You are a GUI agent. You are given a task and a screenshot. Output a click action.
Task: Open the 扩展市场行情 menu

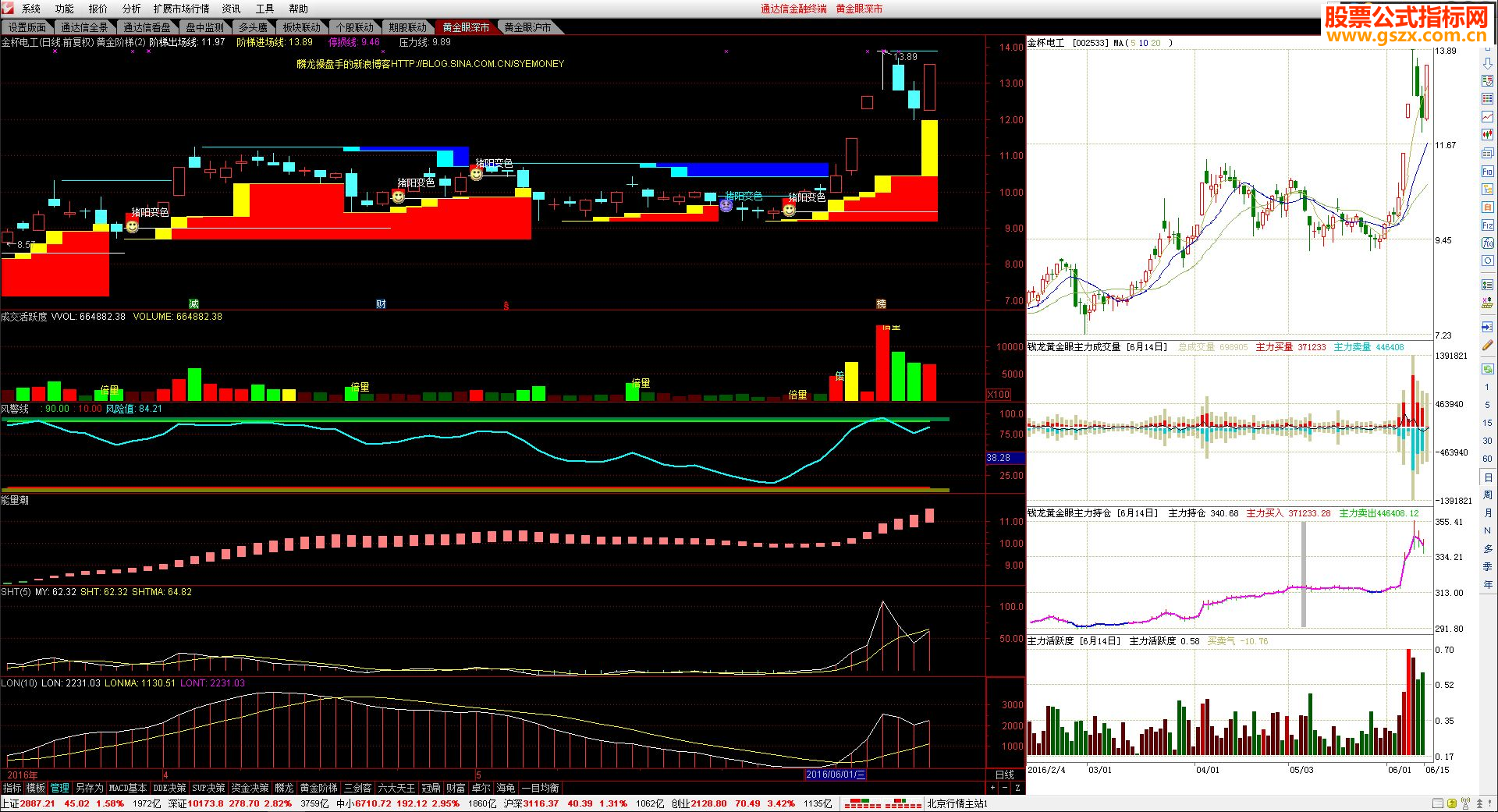(x=181, y=9)
